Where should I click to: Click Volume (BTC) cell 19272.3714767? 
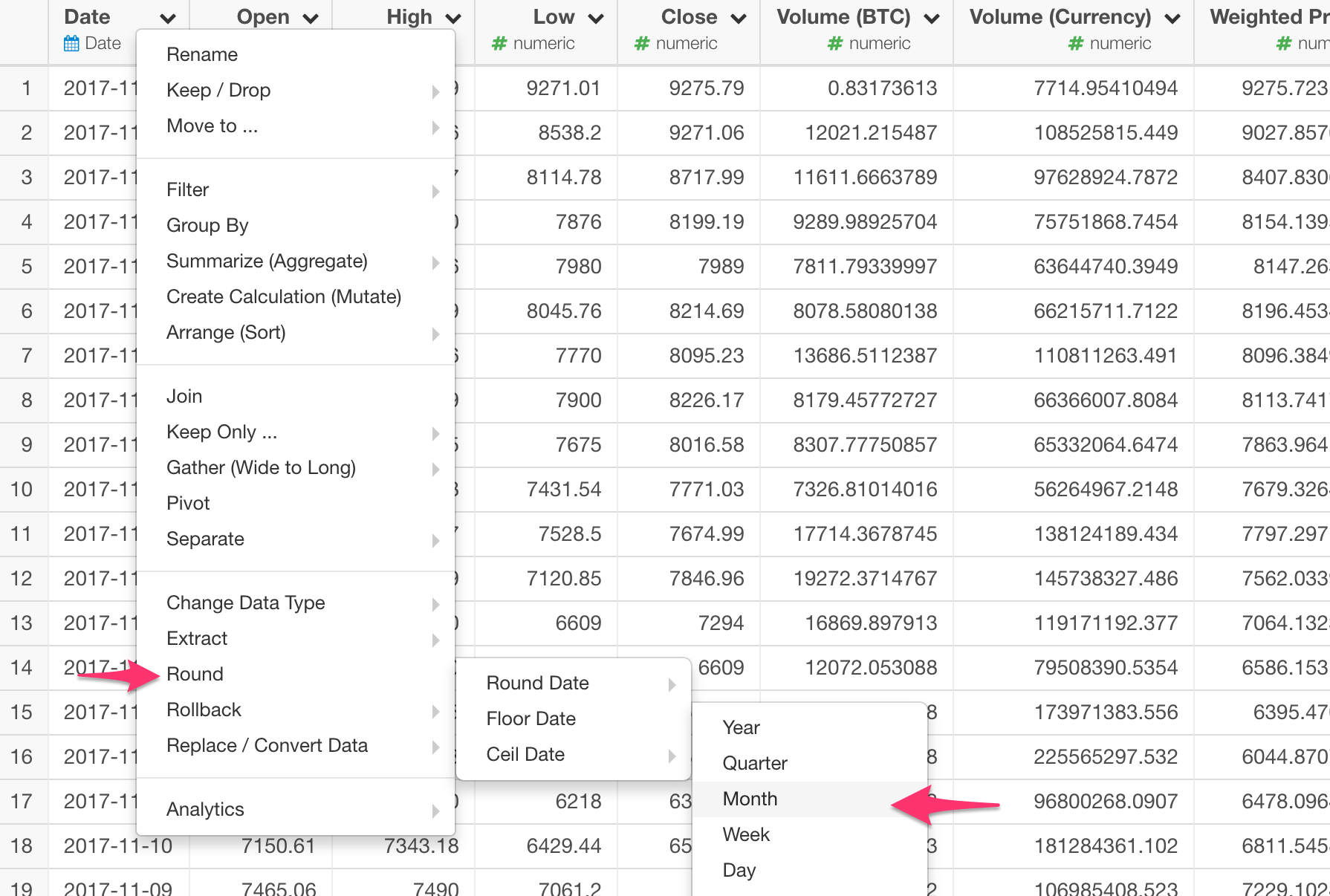coord(866,579)
